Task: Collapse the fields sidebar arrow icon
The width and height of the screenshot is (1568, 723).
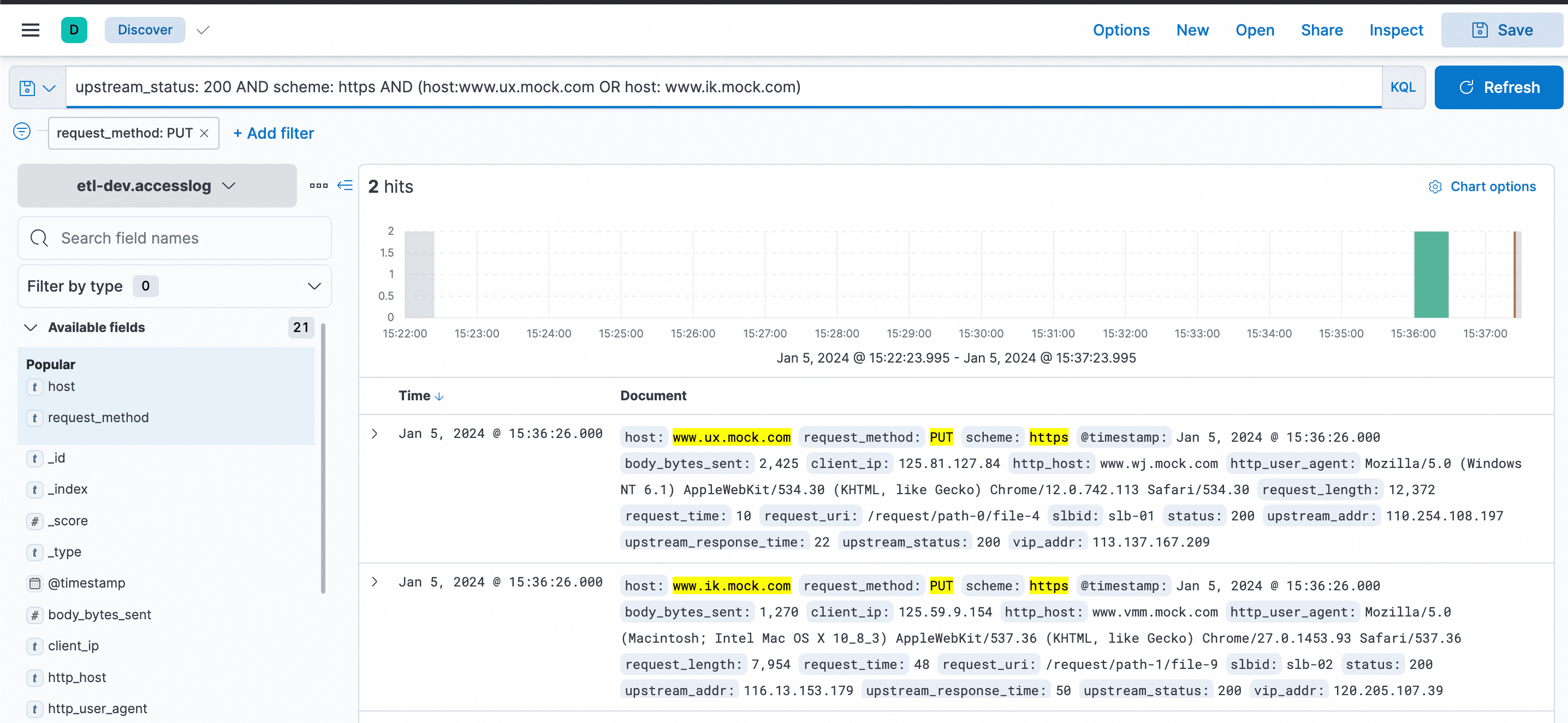Action: click(345, 186)
